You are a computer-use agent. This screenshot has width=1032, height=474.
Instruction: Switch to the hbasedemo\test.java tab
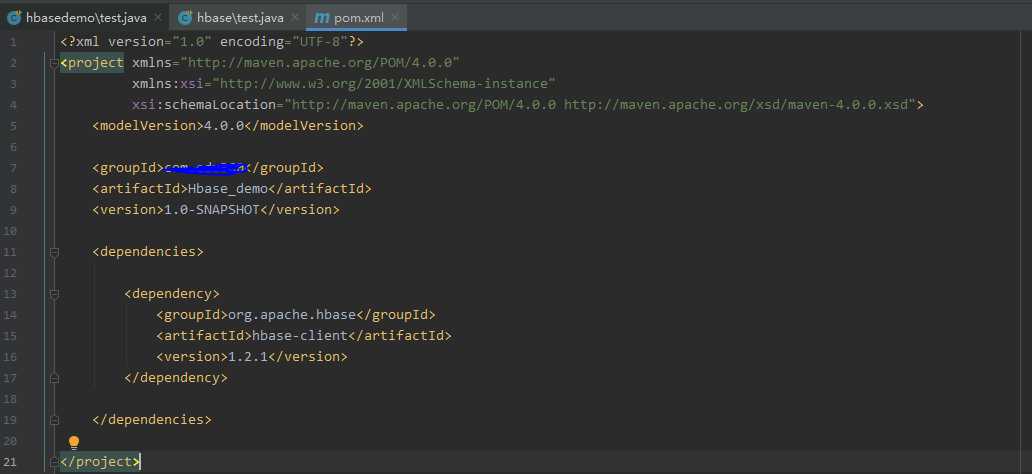pyautogui.click(x=84, y=17)
